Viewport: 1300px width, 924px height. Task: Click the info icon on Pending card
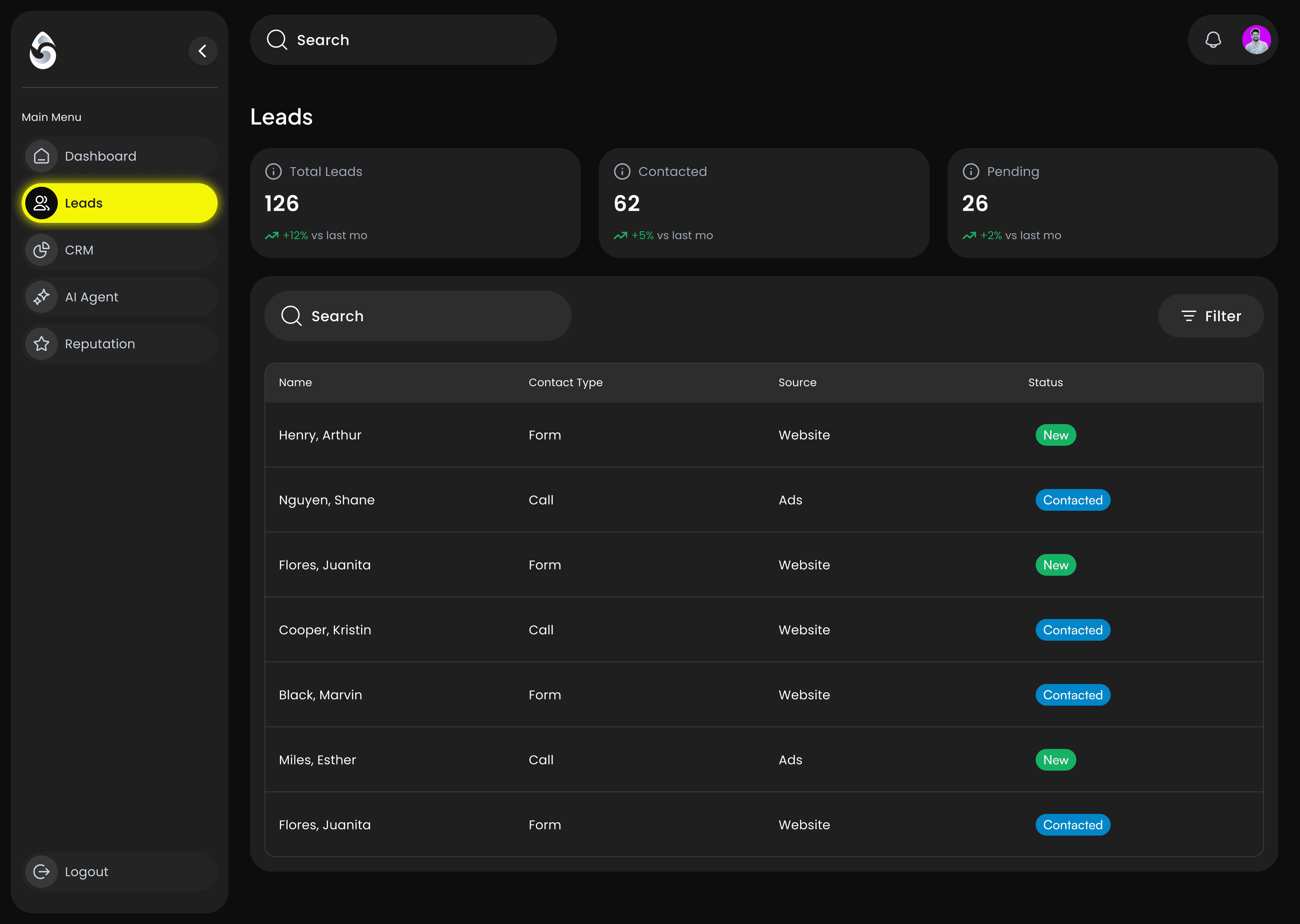point(970,171)
